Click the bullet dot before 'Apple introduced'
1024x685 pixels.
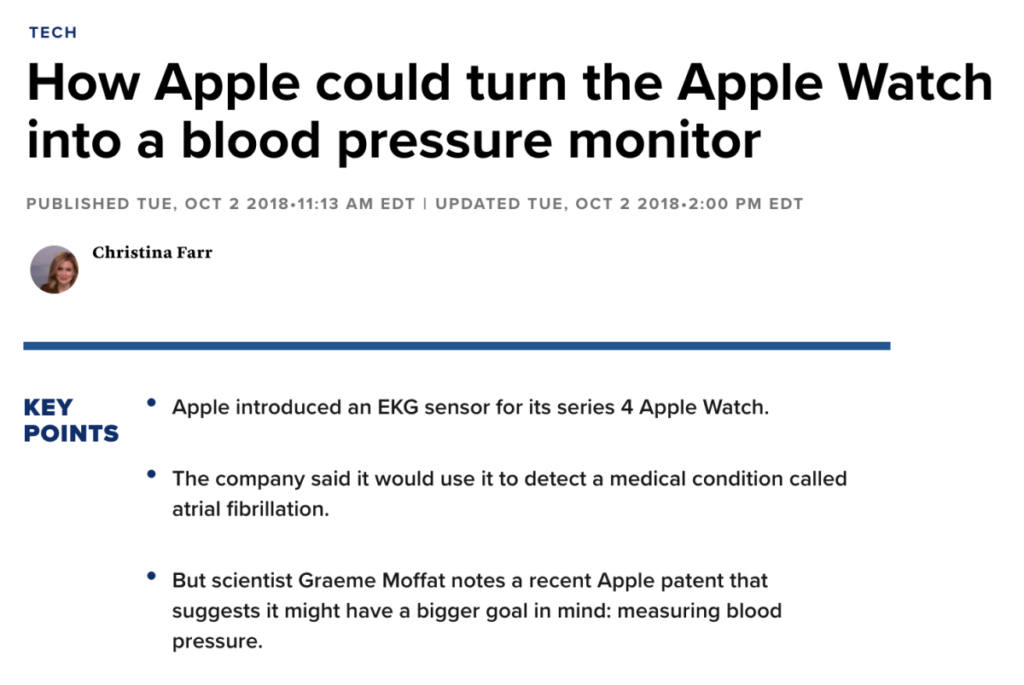[x=151, y=402]
